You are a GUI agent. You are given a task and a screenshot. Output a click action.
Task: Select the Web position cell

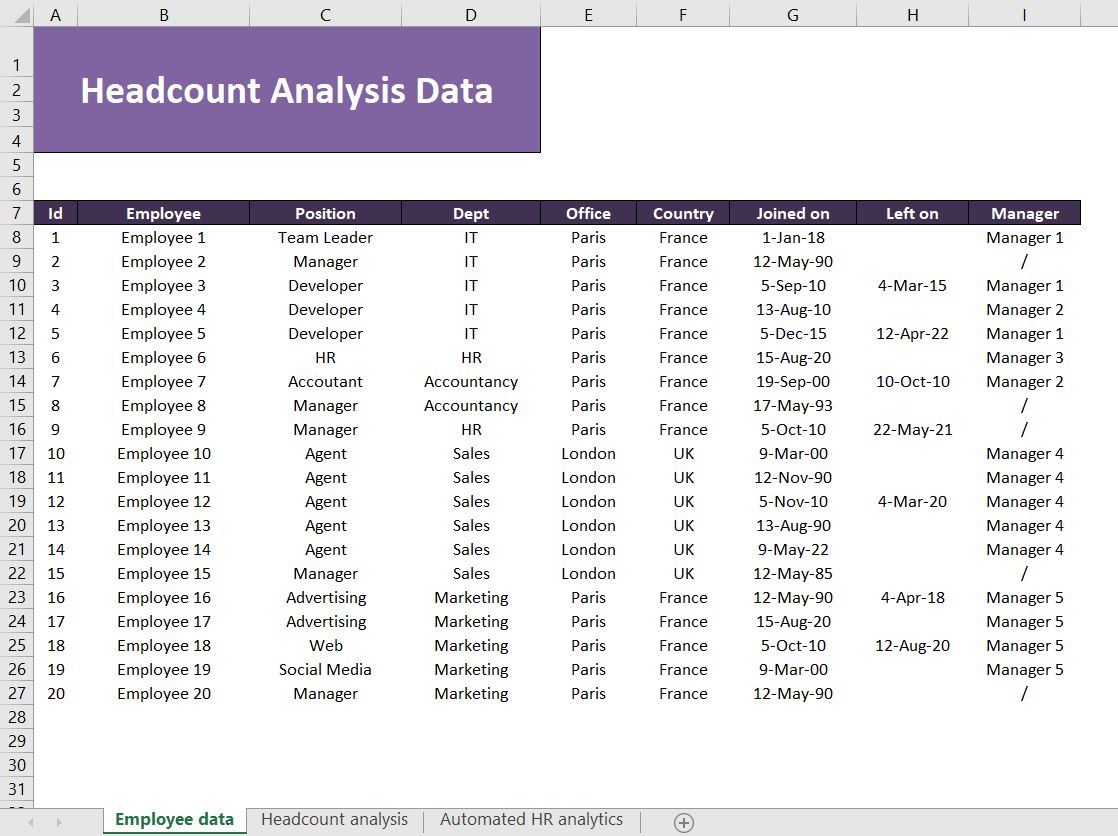coord(325,646)
